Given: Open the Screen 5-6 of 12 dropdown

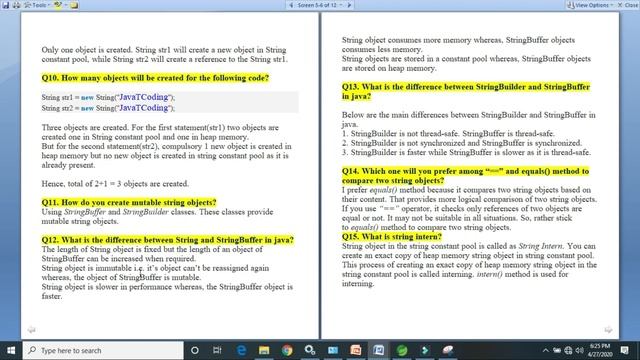Looking at the screenshot, I should (x=320, y=5).
